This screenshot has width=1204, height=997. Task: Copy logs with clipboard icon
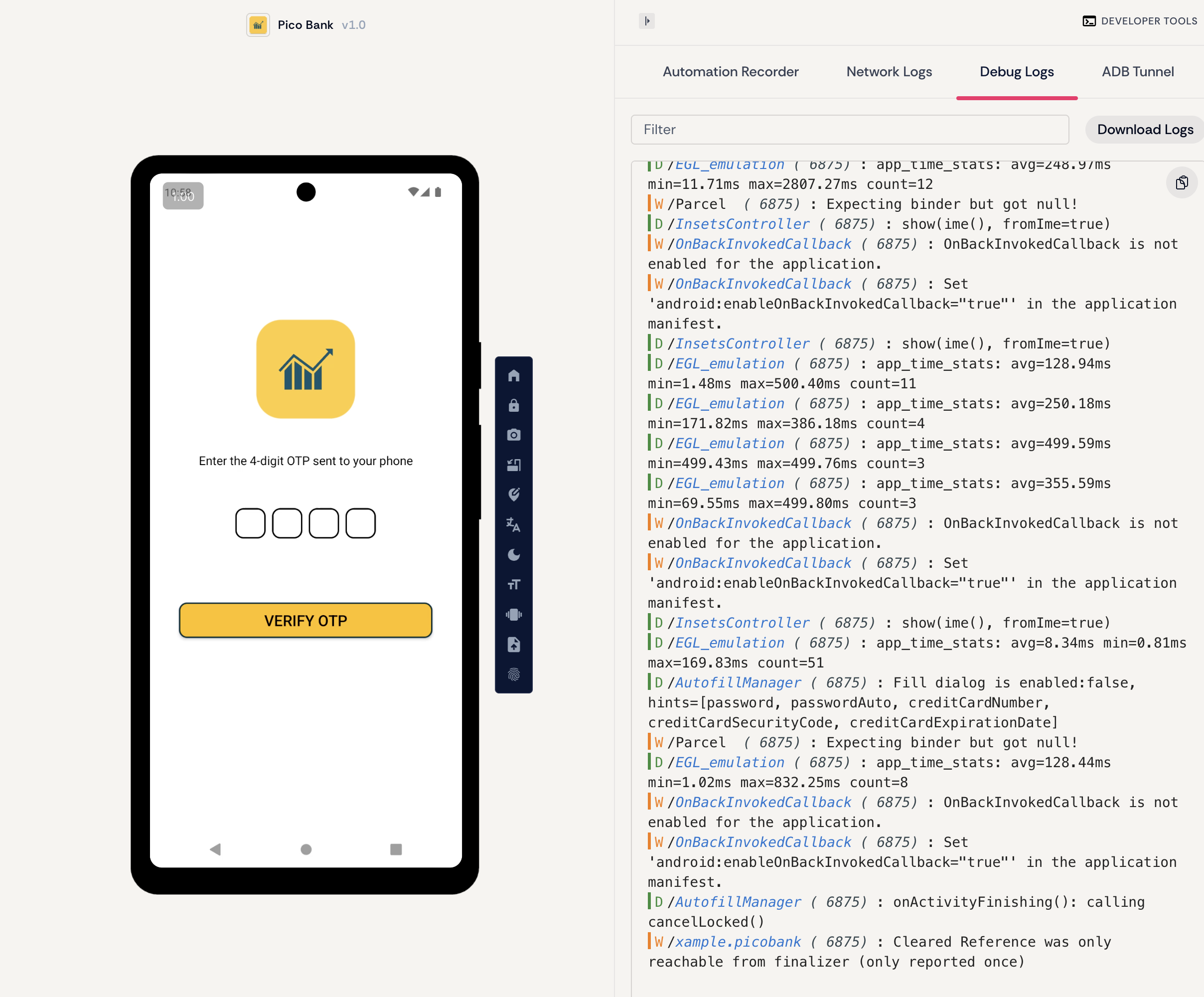[x=1182, y=183]
